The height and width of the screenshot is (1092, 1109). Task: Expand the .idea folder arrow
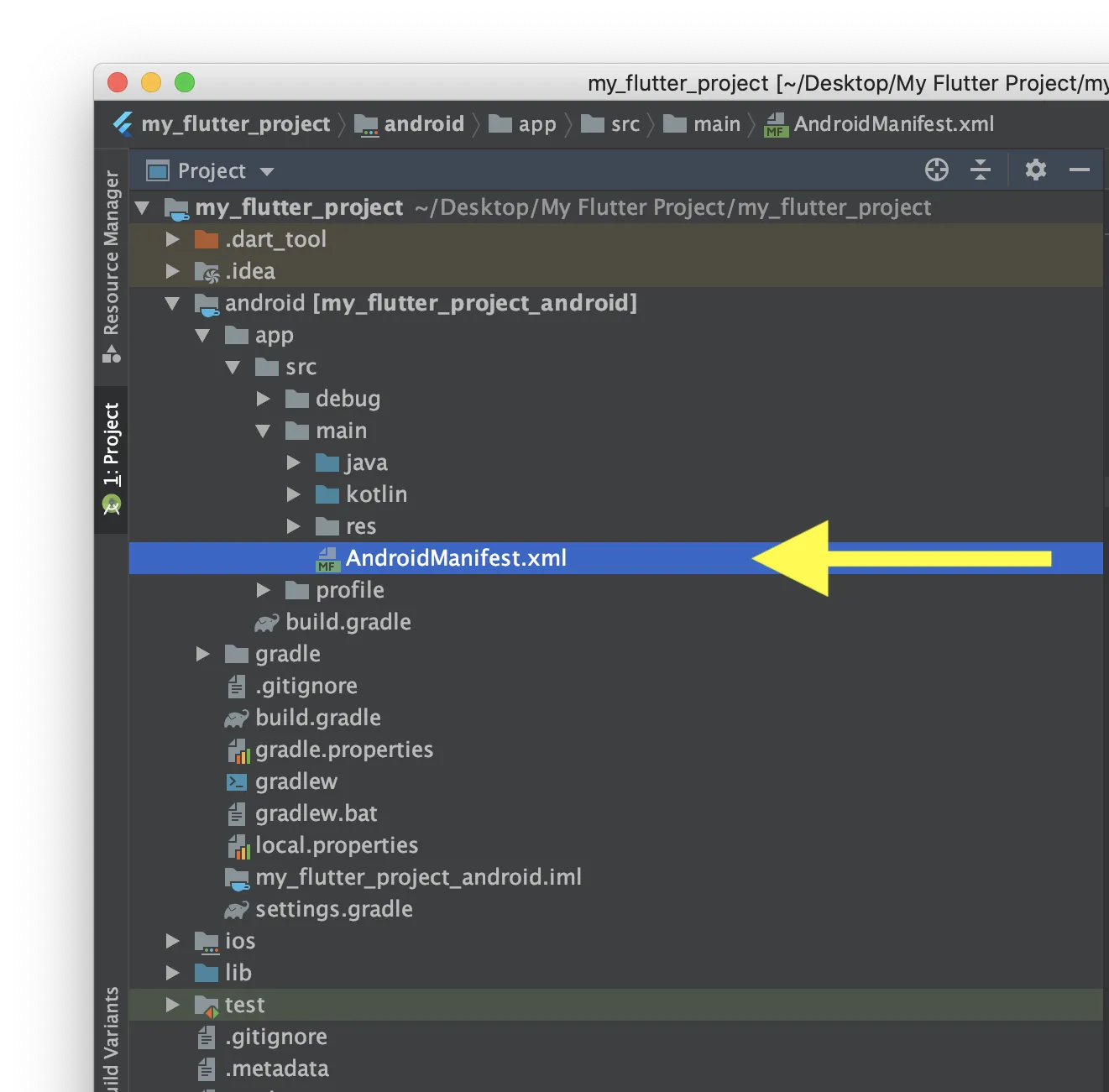pos(173,271)
